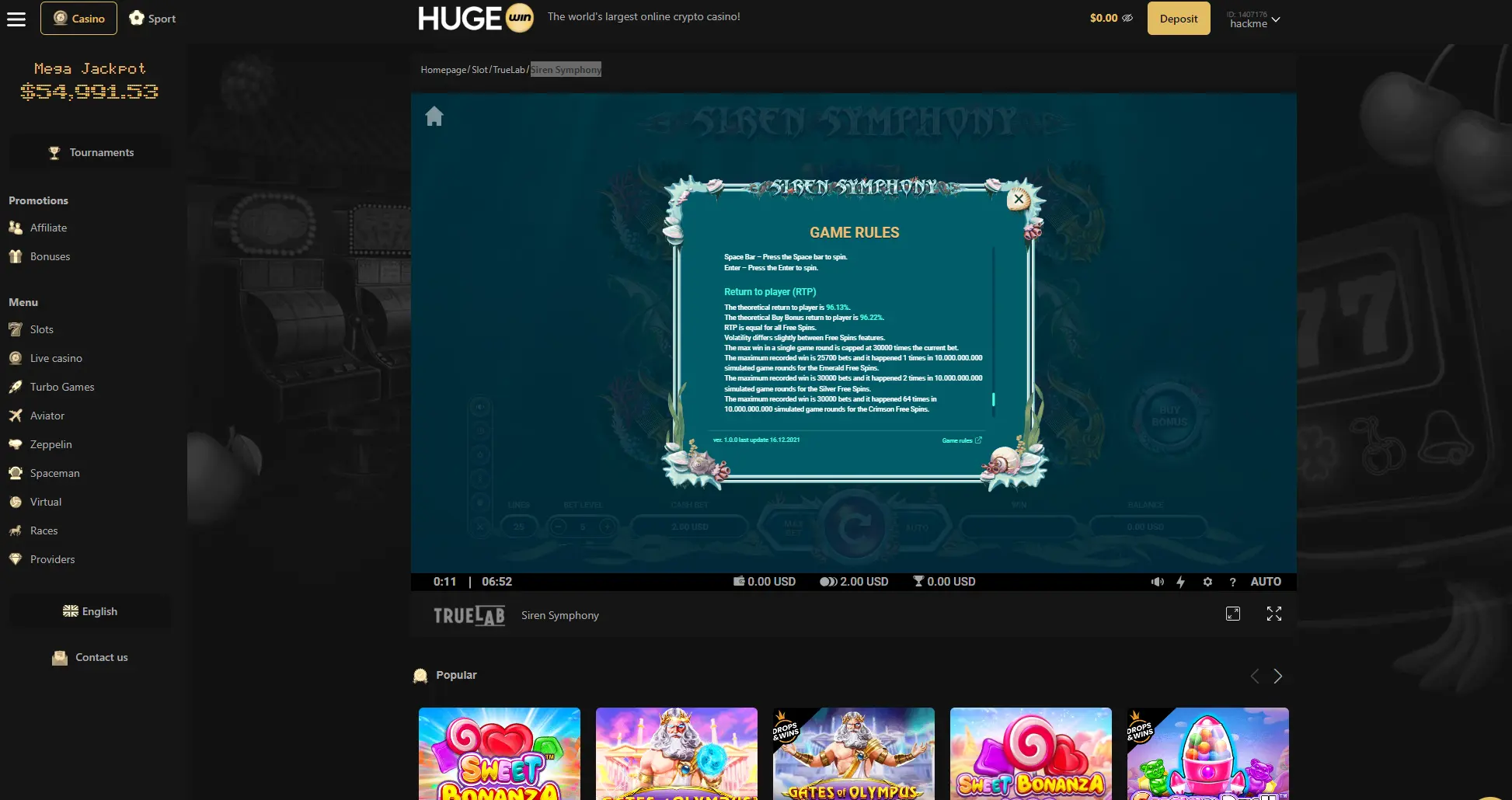Open the Zeppelin game link
Image resolution: width=1512 pixels, height=800 pixels.
pyautogui.click(x=51, y=444)
